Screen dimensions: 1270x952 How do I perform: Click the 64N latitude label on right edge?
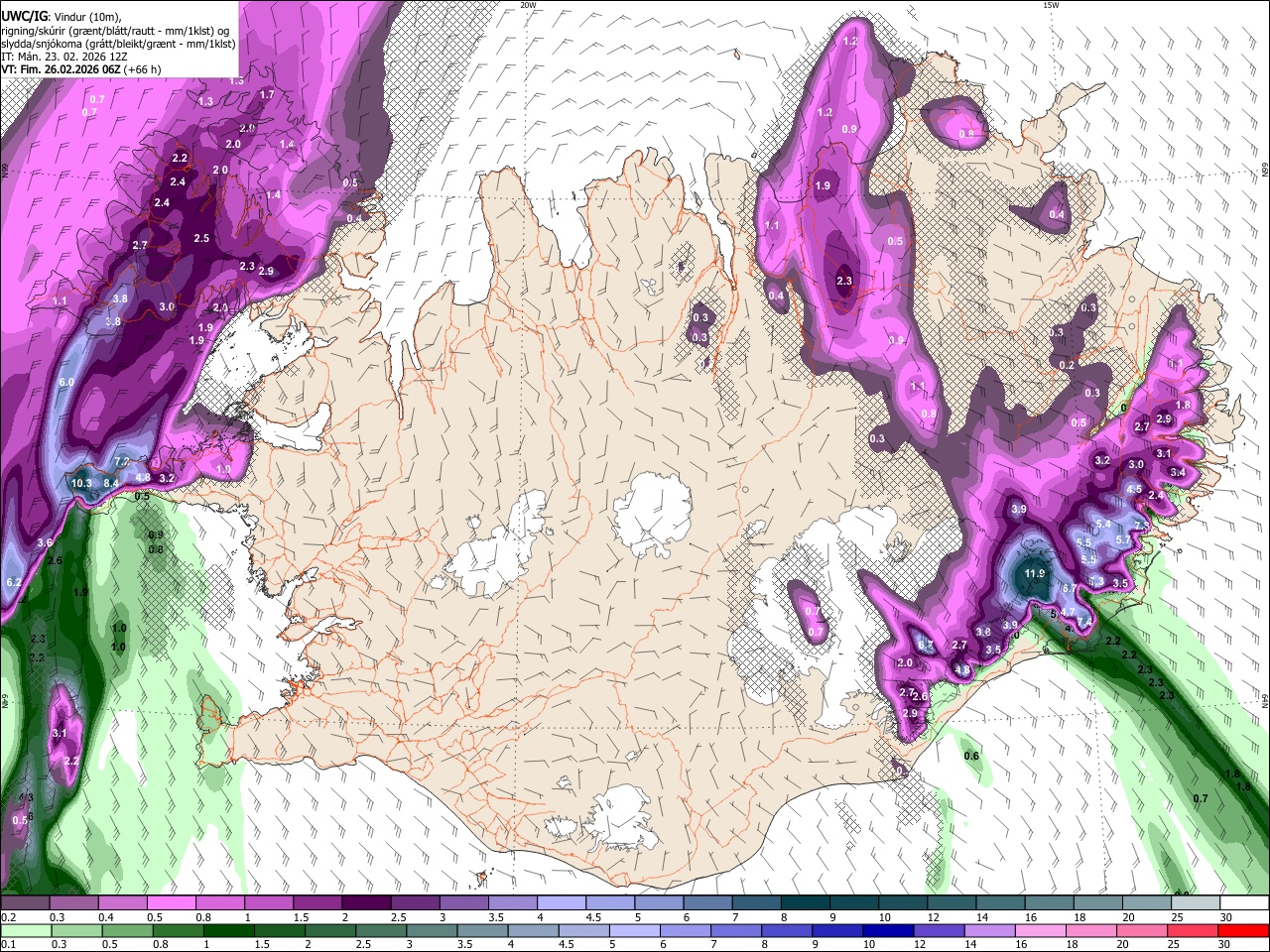(1265, 700)
